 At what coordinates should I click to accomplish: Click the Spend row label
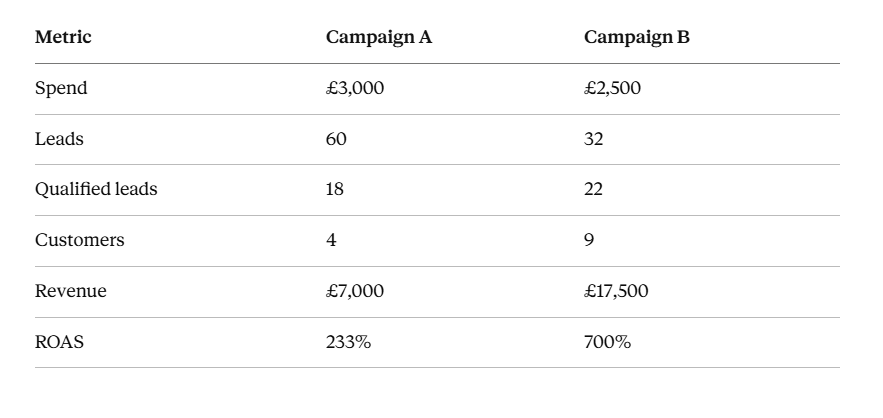pyautogui.click(x=61, y=88)
